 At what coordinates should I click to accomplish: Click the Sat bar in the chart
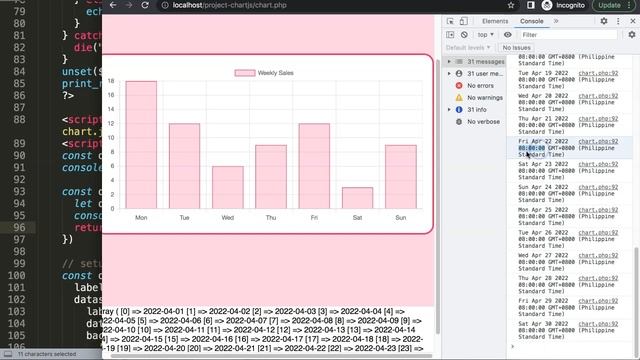[358, 198]
